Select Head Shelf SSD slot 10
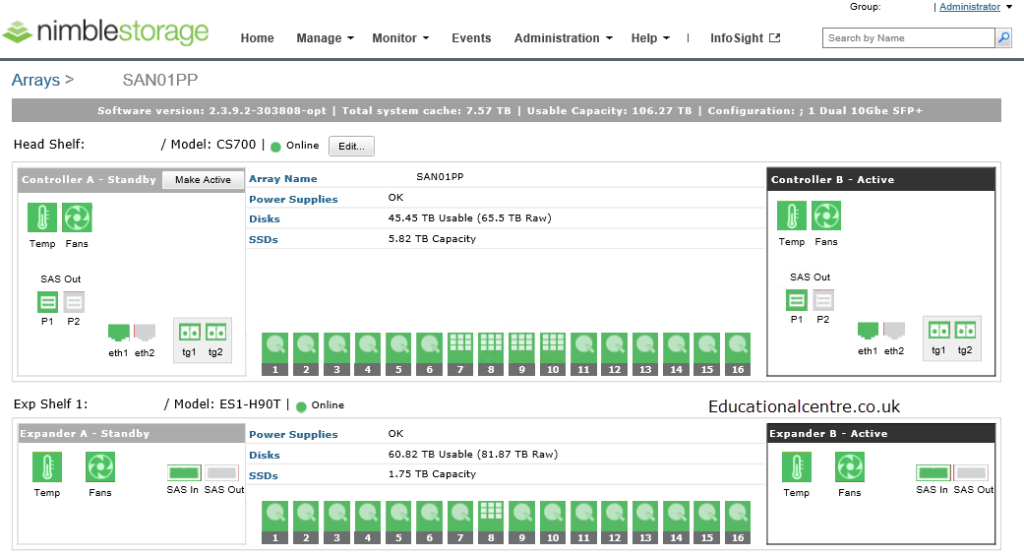The height and width of the screenshot is (556, 1024). pyautogui.click(x=553, y=354)
